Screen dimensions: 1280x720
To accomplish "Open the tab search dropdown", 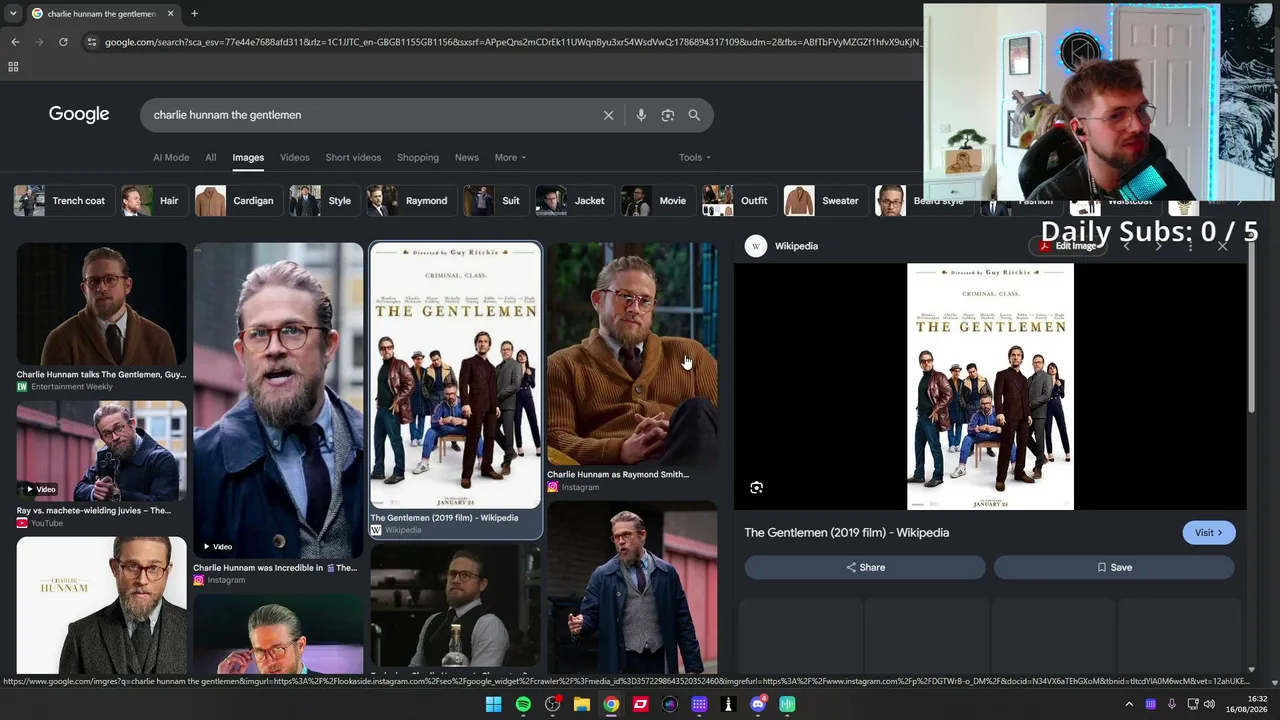I will tap(13, 14).
